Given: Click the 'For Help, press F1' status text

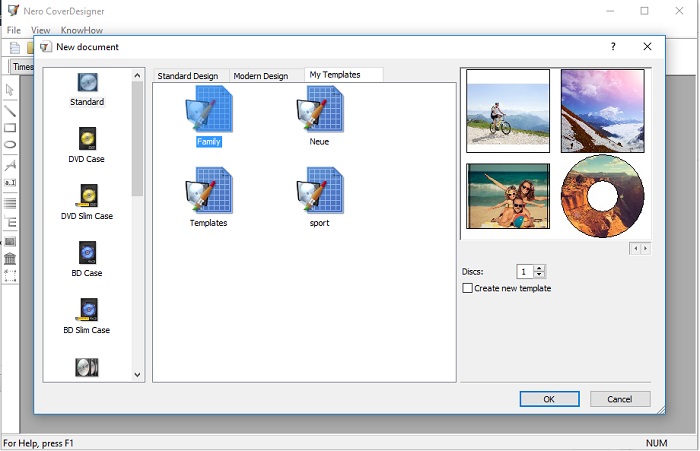Looking at the screenshot, I should click(38, 443).
